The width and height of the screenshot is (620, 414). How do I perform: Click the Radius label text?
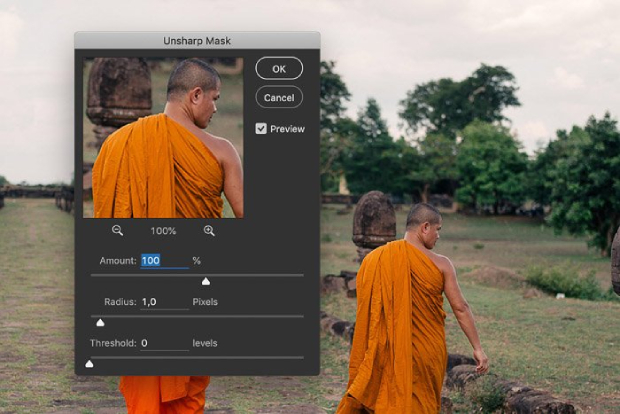coord(120,302)
